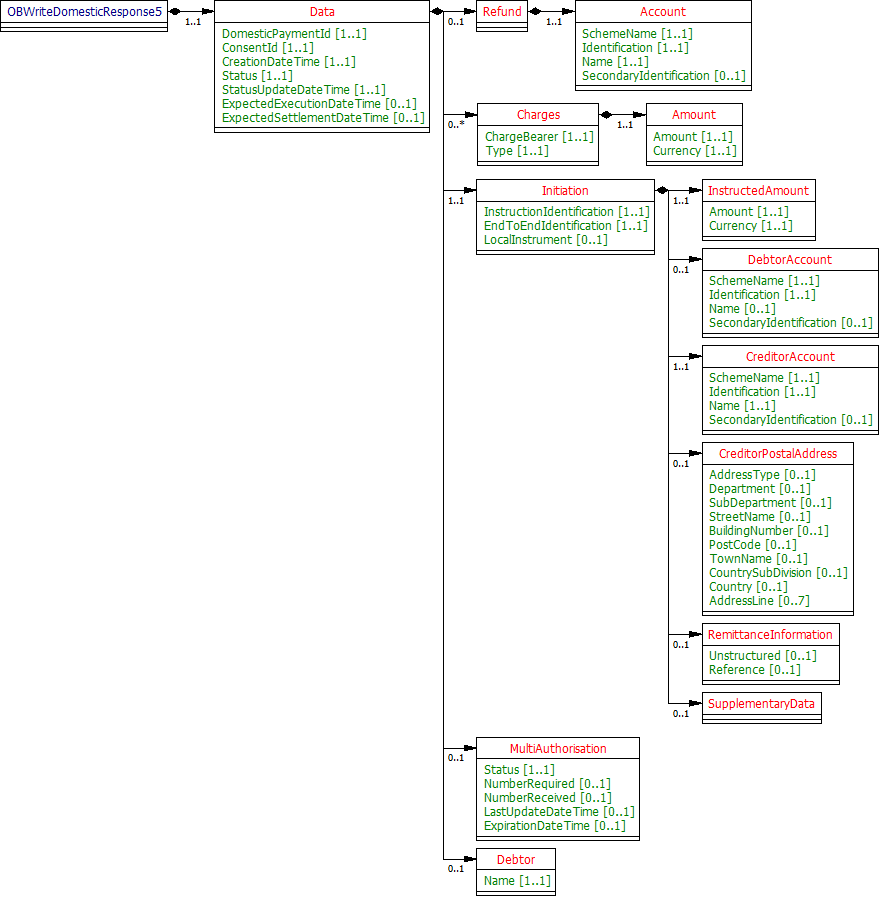This screenshot has width=879, height=916.
Task: Click the CreditorAccount class title
Action: (x=790, y=356)
